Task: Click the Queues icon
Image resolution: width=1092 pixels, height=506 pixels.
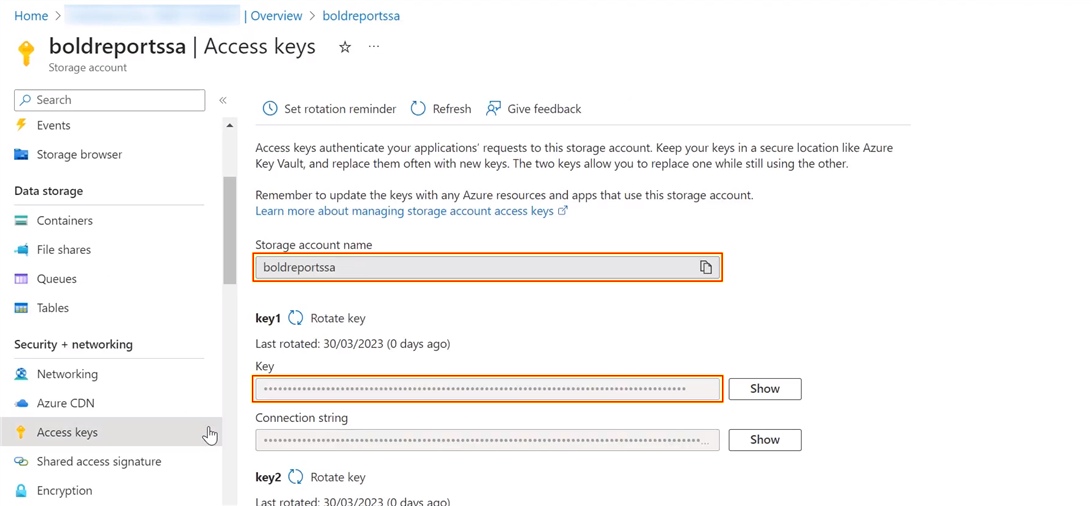Action: tap(22, 278)
